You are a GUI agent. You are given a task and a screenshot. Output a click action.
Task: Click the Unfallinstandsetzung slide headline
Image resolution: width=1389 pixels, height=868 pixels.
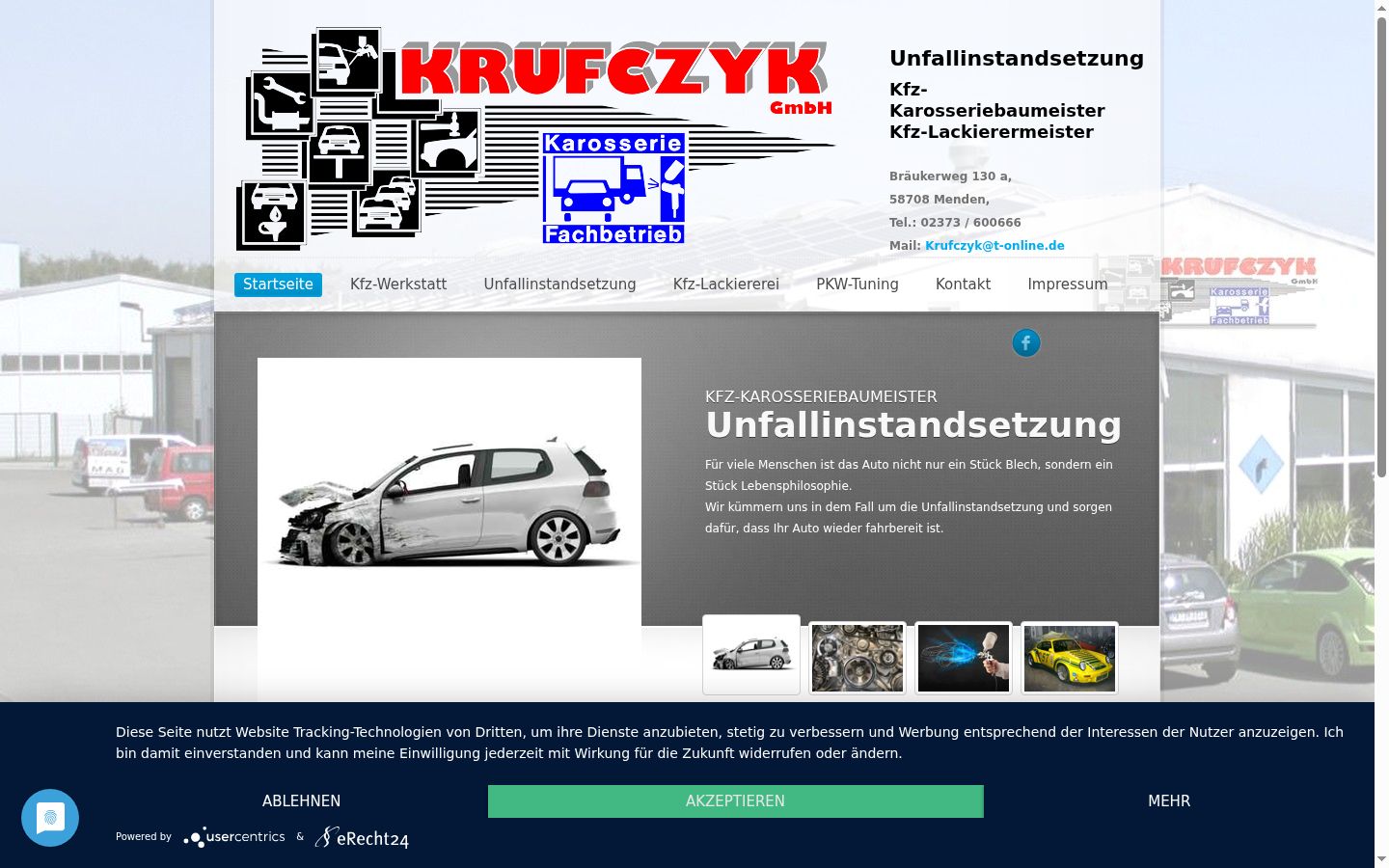coord(913,425)
